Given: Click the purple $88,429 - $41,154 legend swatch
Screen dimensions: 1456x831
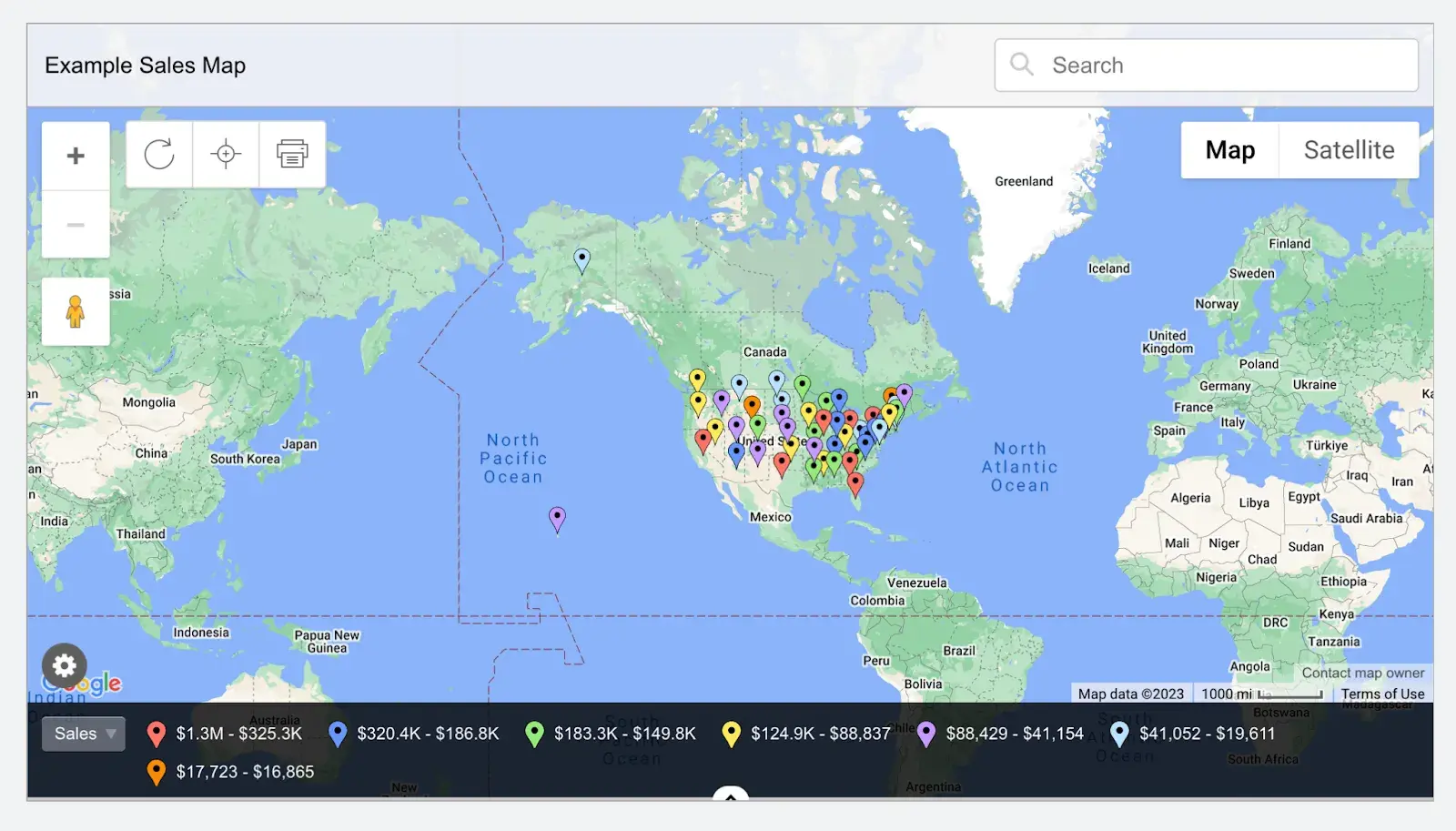Looking at the screenshot, I should click(x=927, y=734).
